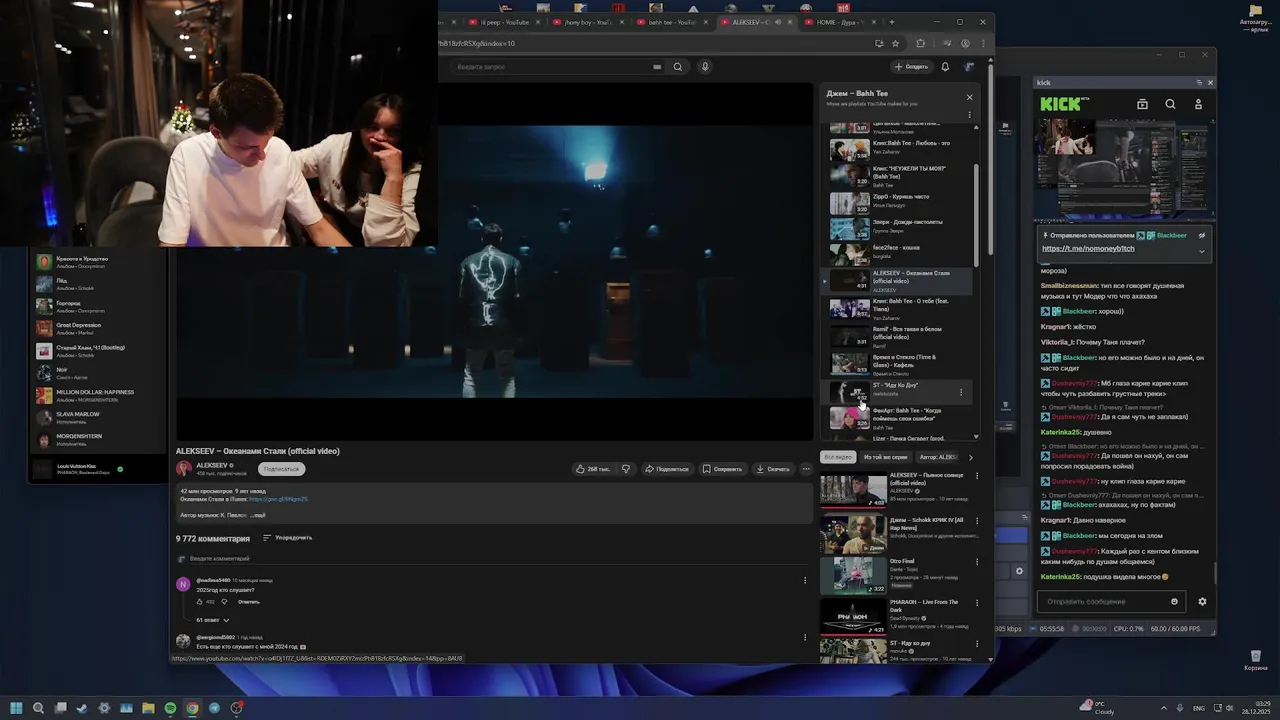Image resolution: width=1280 pixels, height=720 pixels.
Task: Open options for ST 'Иду Ко Дну' playlist row
Action: pyautogui.click(x=961, y=392)
